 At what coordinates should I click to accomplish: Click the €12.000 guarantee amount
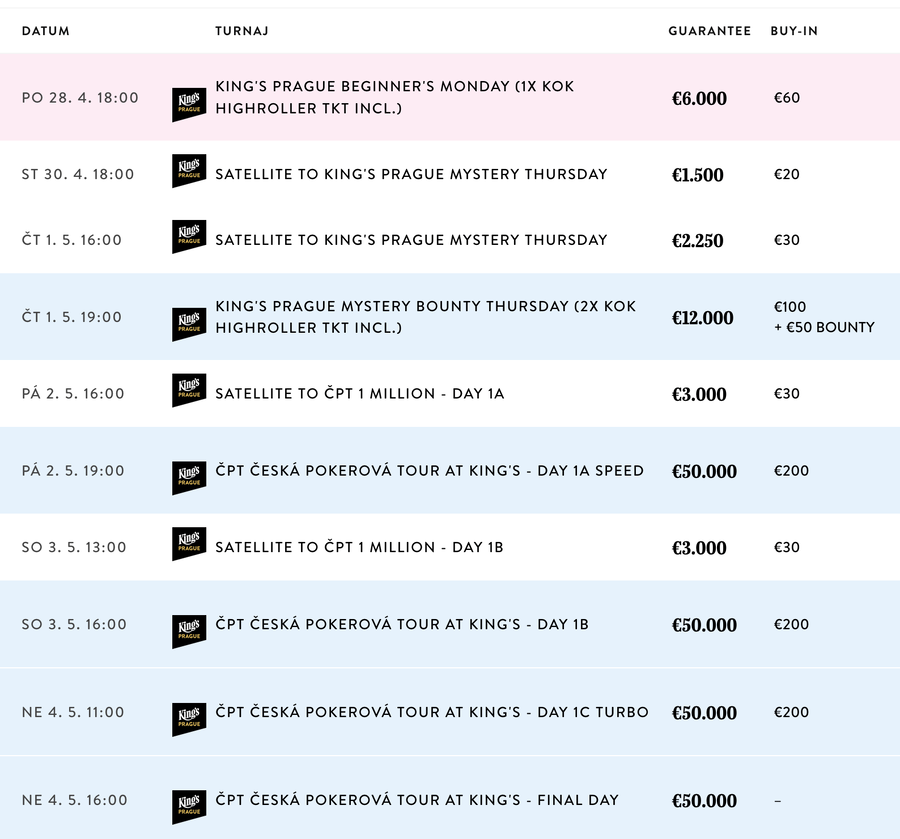tap(703, 317)
